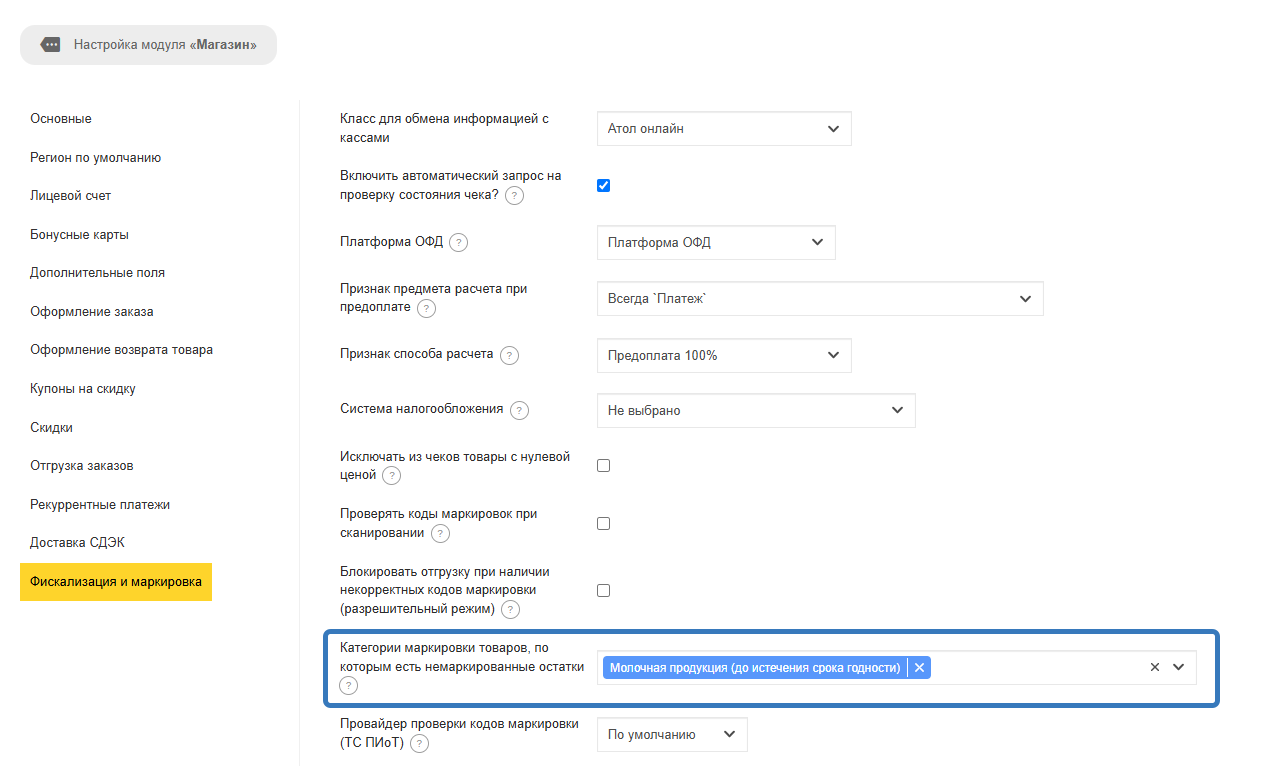The image size is (1264, 766).
Task: Switch to the Основные settings section
Action: click(x=61, y=119)
